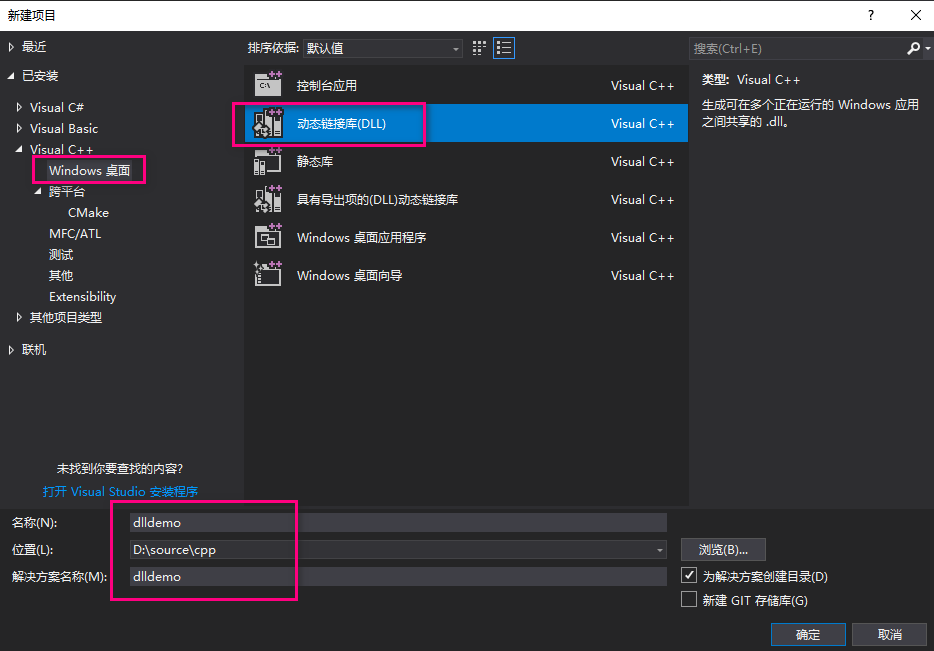Enable 'New GIT repository' (新建 GIT 存储库) checkbox
The height and width of the screenshot is (651, 934).
click(689, 599)
